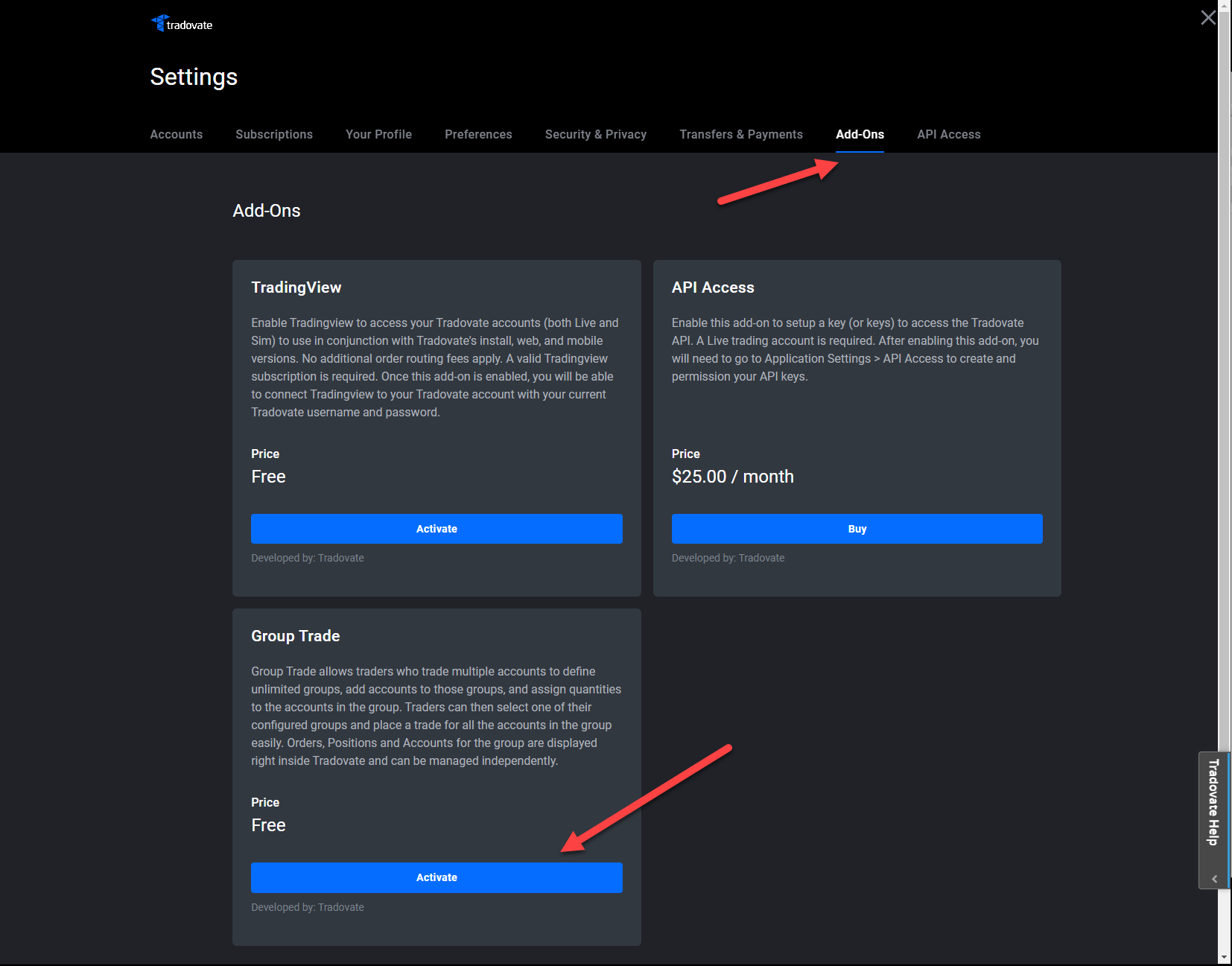
Task: Switch to the Accounts tab
Action: point(176,135)
